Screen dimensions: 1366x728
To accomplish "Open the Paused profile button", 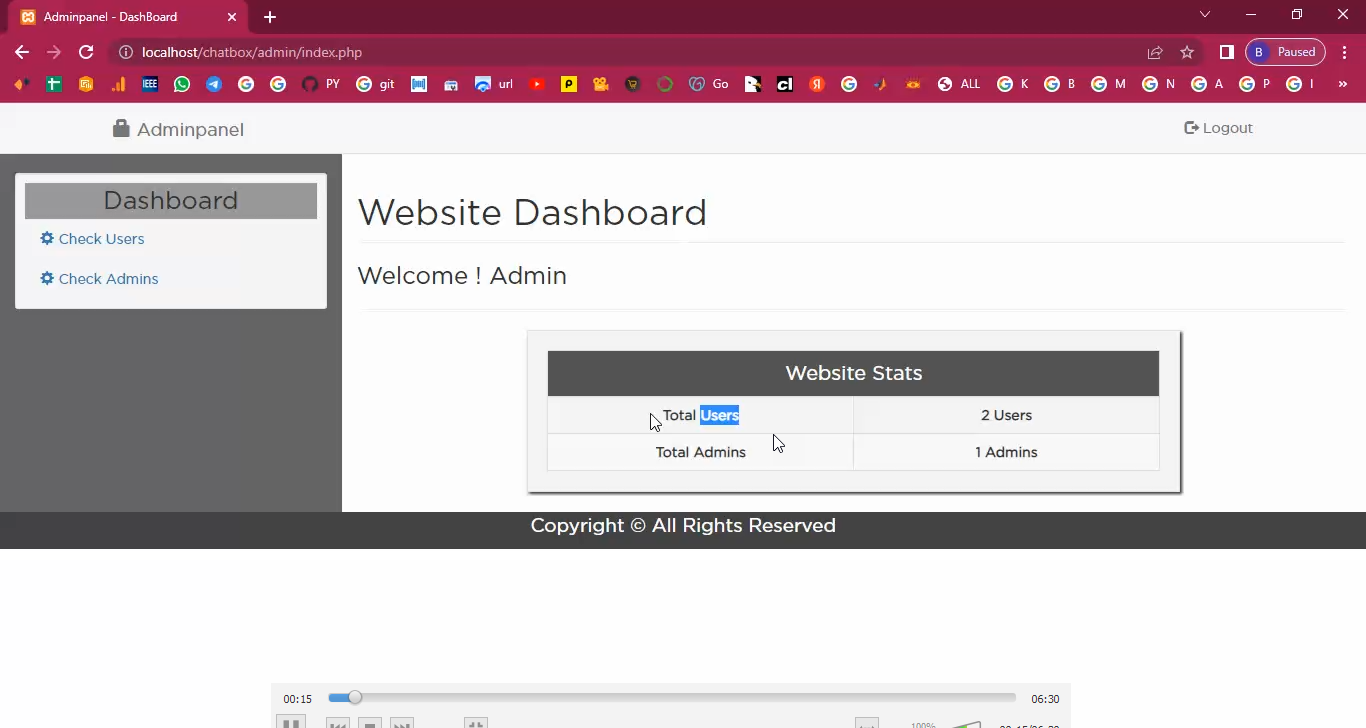I will pos(1285,52).
